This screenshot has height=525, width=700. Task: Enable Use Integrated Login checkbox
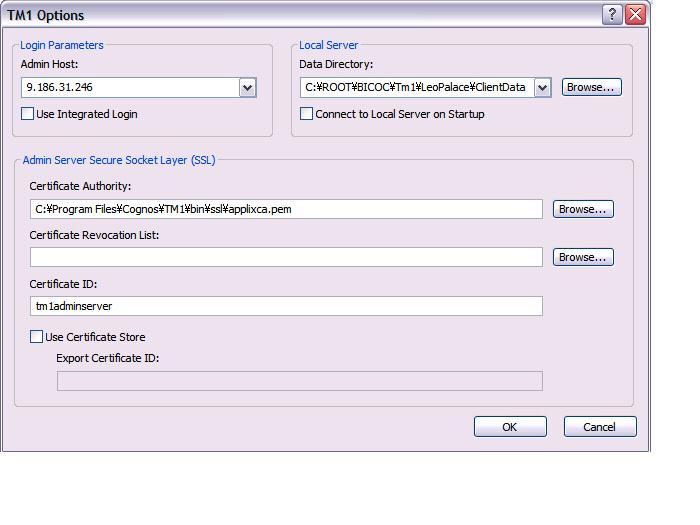point(28,114)
